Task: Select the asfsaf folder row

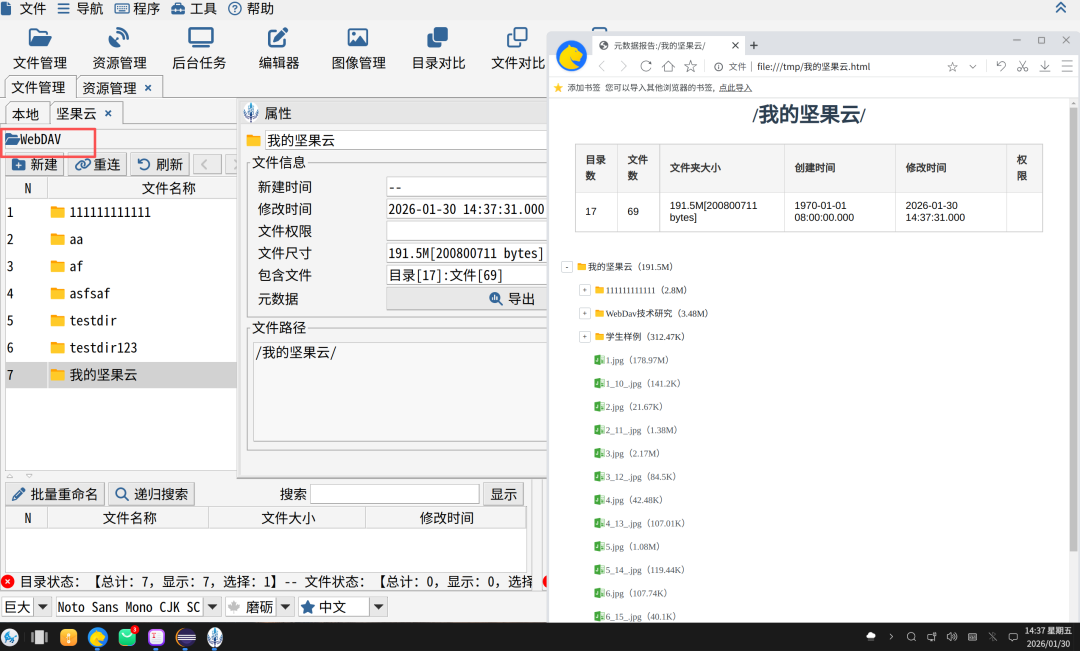Action: (x=121, y=293)
